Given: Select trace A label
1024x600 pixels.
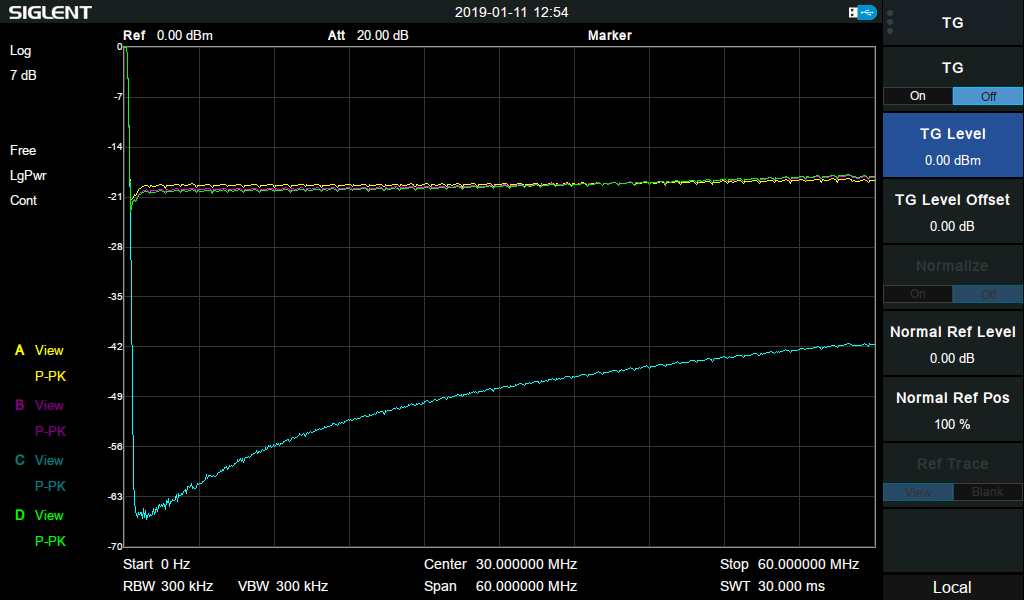Looking at the screenshot, I should click(x=20, y=351).
